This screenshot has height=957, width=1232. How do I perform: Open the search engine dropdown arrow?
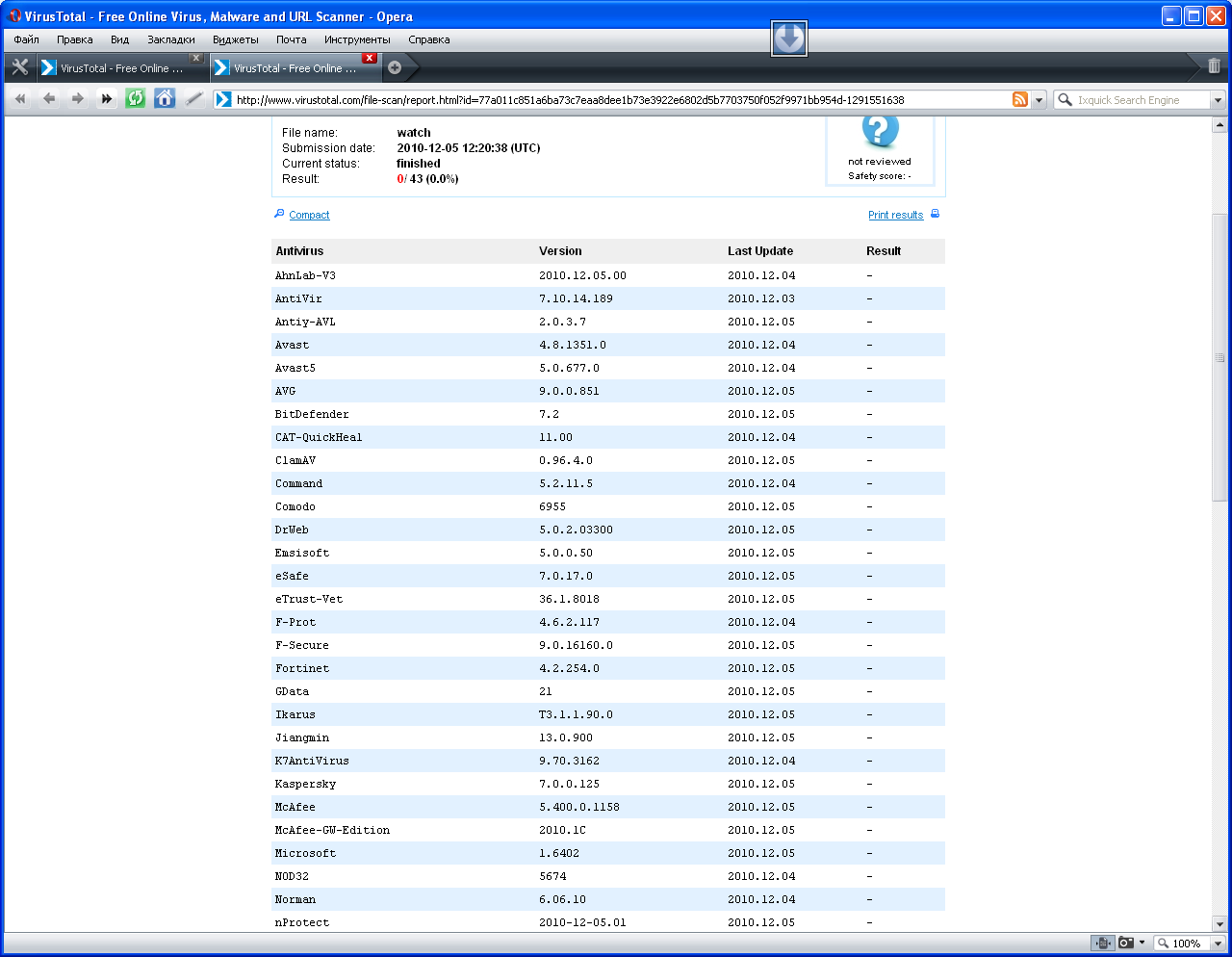tap(1218, 100)
